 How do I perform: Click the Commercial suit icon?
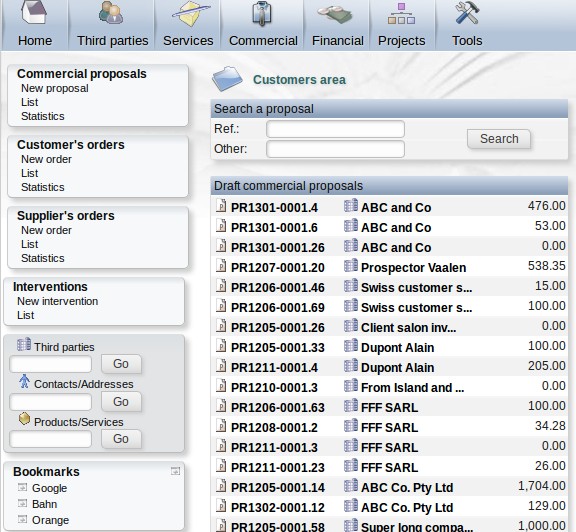click(262, 14)
